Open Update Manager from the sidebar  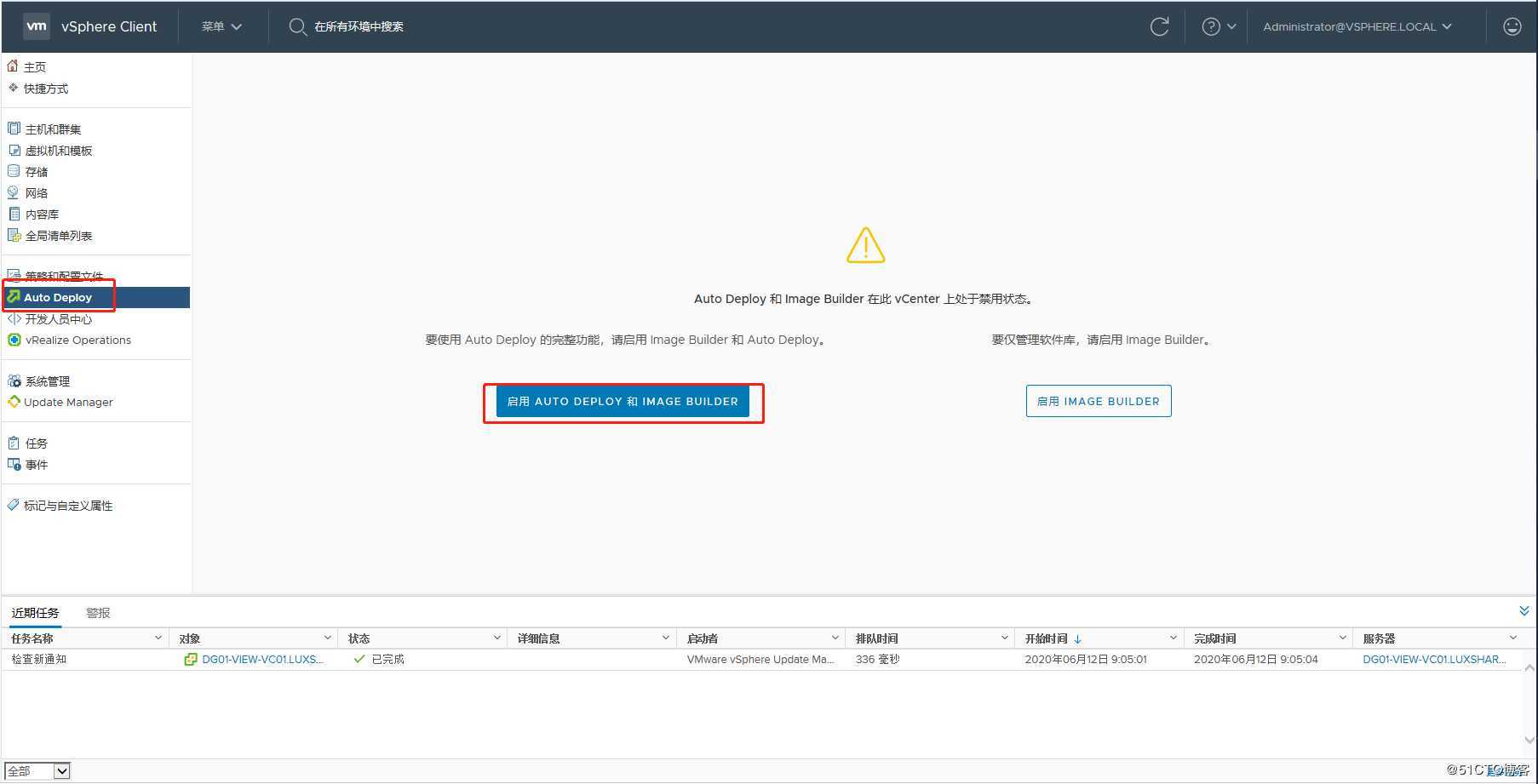tap(68, 402)
